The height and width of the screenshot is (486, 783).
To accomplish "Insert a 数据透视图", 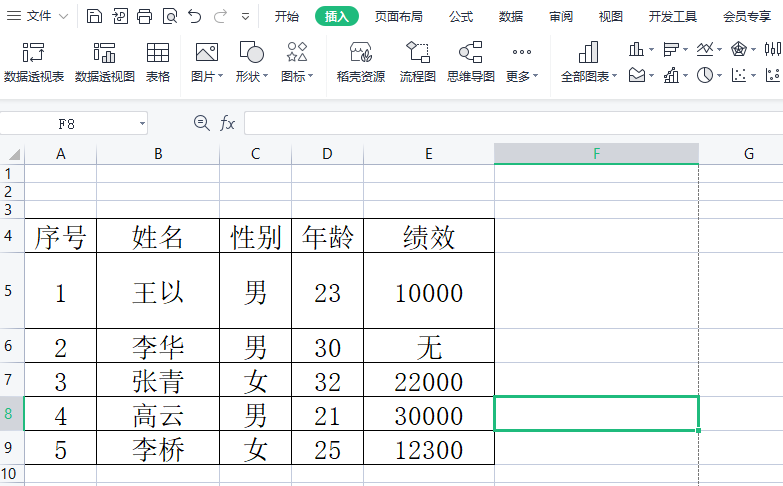I will click(x=105, y=62).
